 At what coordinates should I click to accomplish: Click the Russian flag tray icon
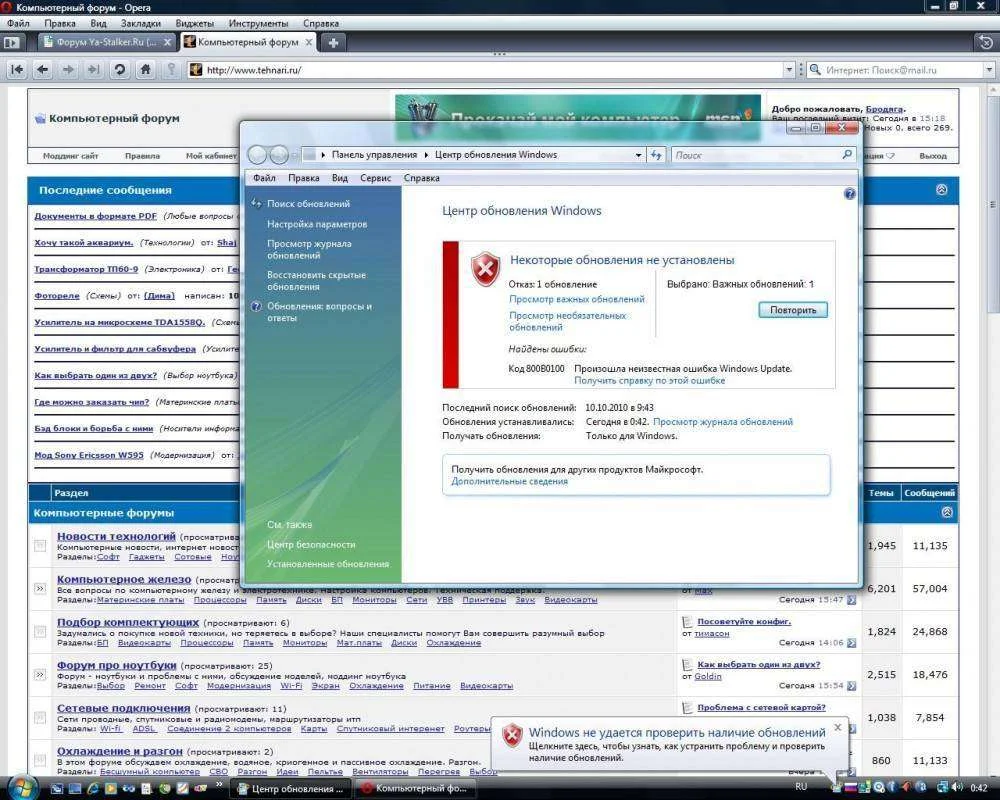850,787
